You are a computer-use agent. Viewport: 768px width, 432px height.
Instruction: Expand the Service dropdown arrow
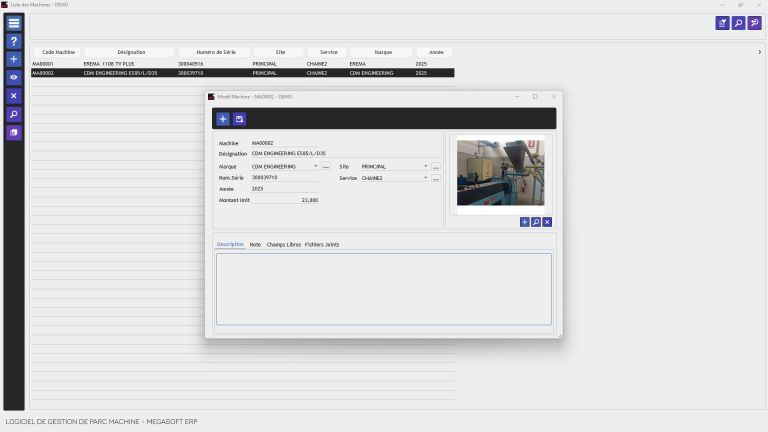(425, 178)
